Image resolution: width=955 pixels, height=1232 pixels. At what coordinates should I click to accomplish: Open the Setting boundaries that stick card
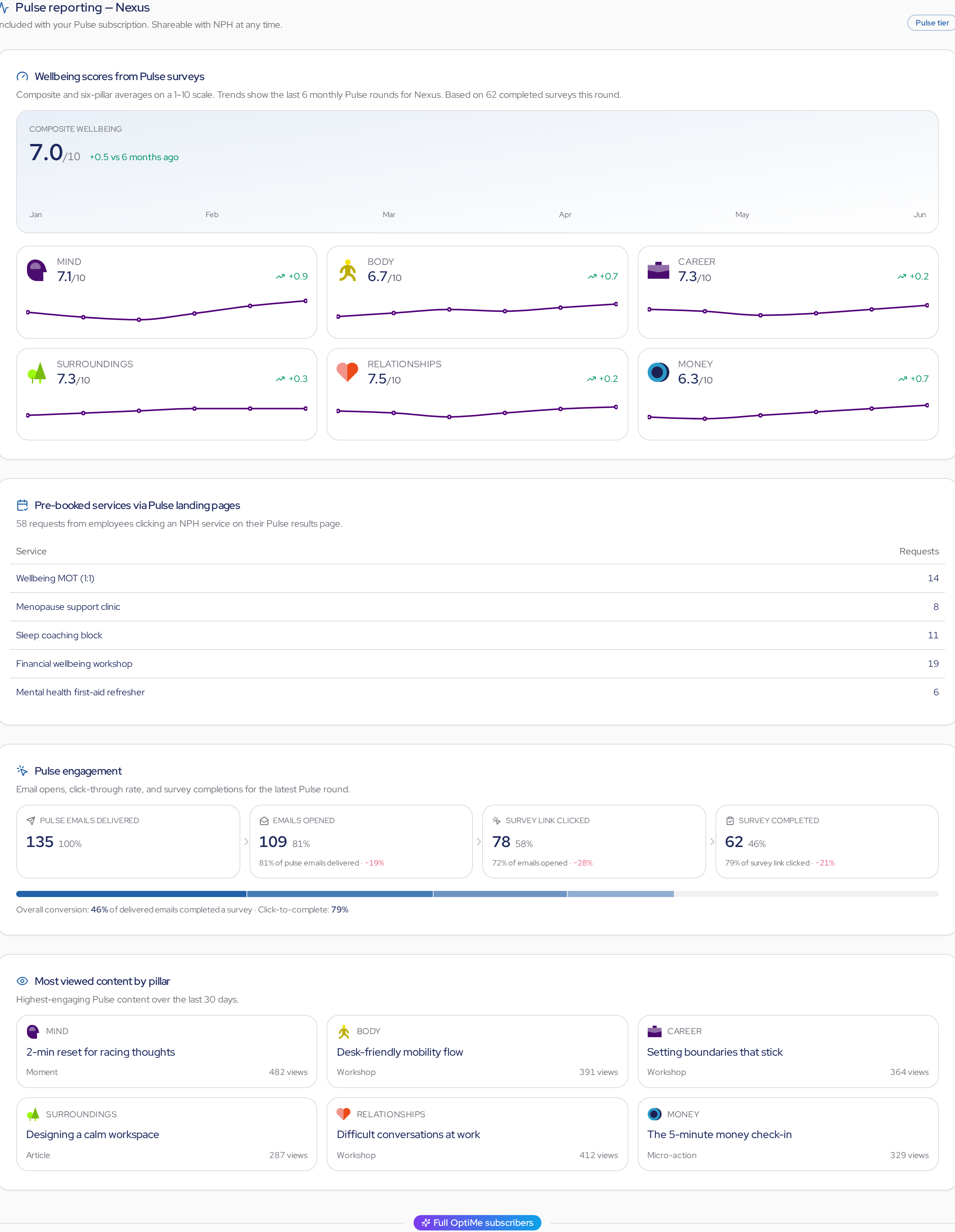pos(788,1051)
